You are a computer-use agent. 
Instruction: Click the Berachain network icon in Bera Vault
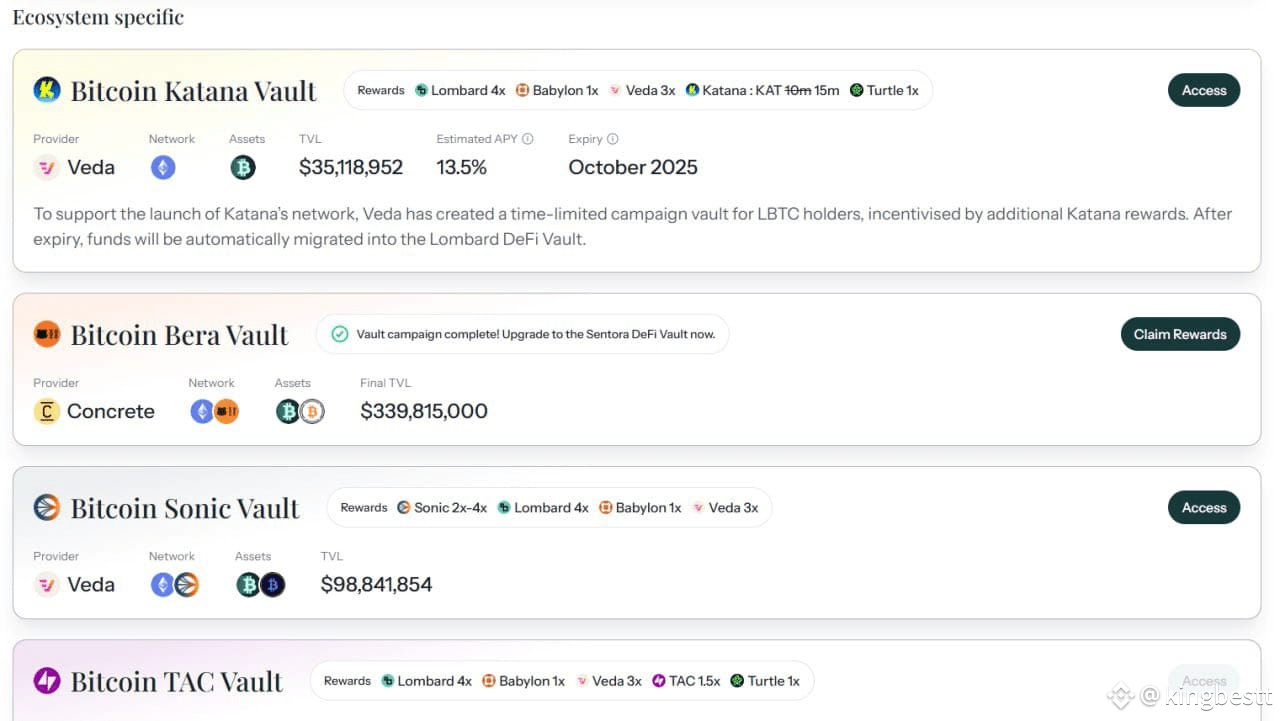[227, 411]
